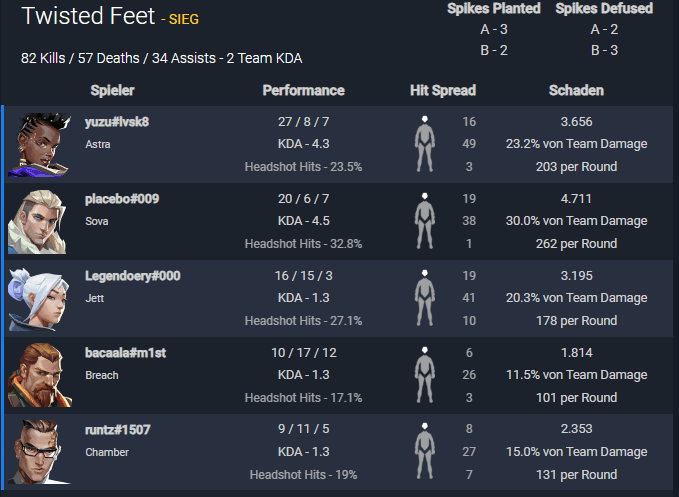Open player profile bacaala#m1st
Viewport: 679px width, 497px height.
[125, 353]
